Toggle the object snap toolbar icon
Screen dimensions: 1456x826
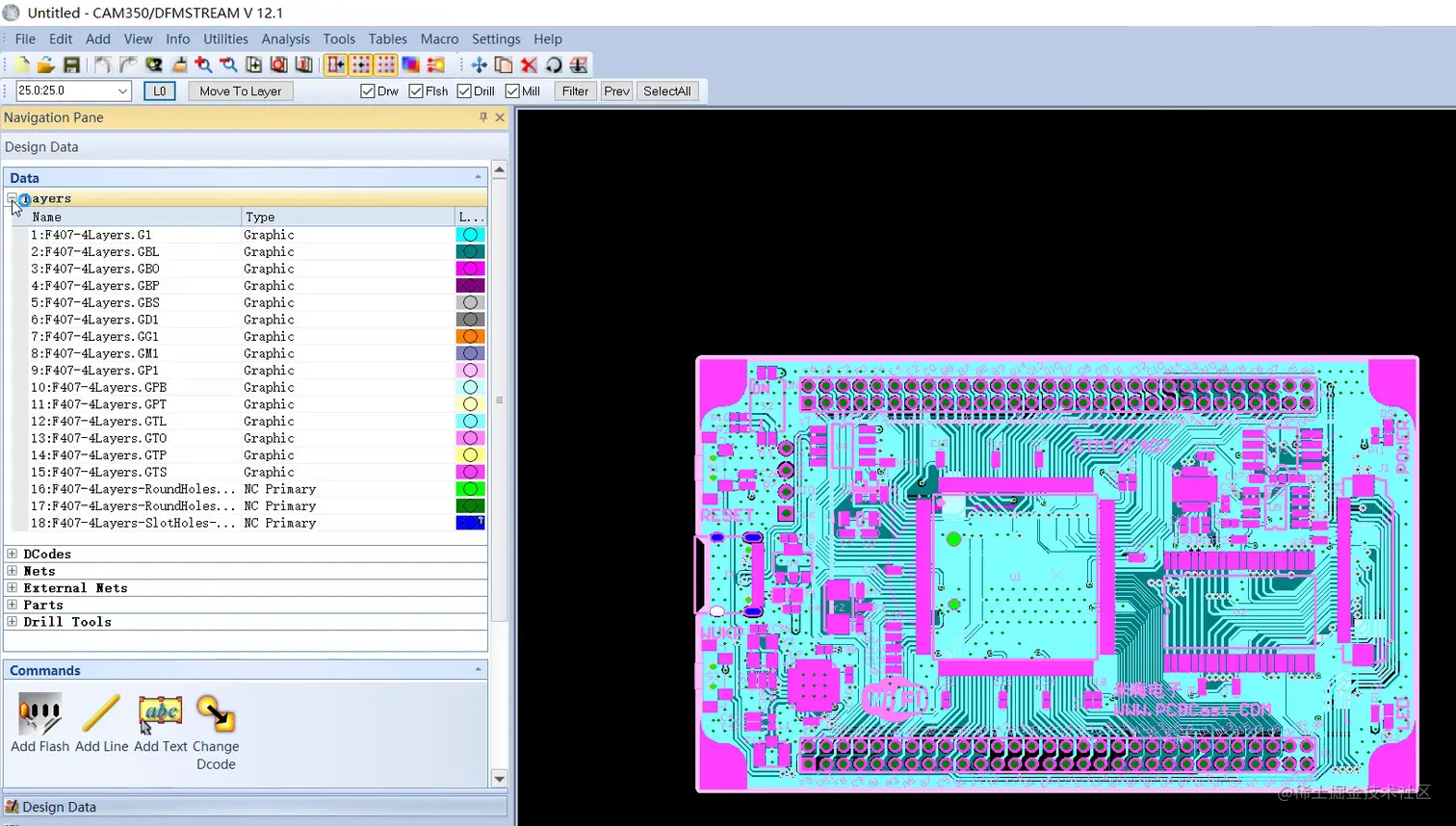tap(335, 65)
